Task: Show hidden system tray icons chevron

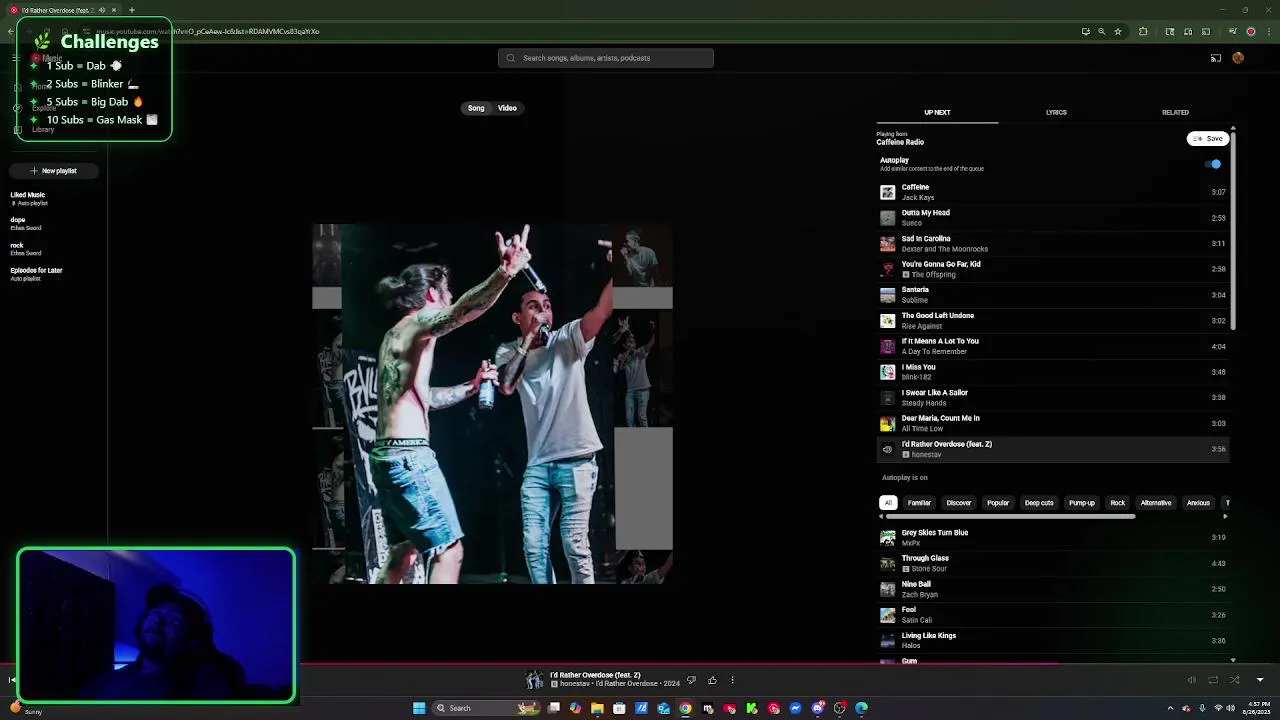Action: pos(1170,708)
